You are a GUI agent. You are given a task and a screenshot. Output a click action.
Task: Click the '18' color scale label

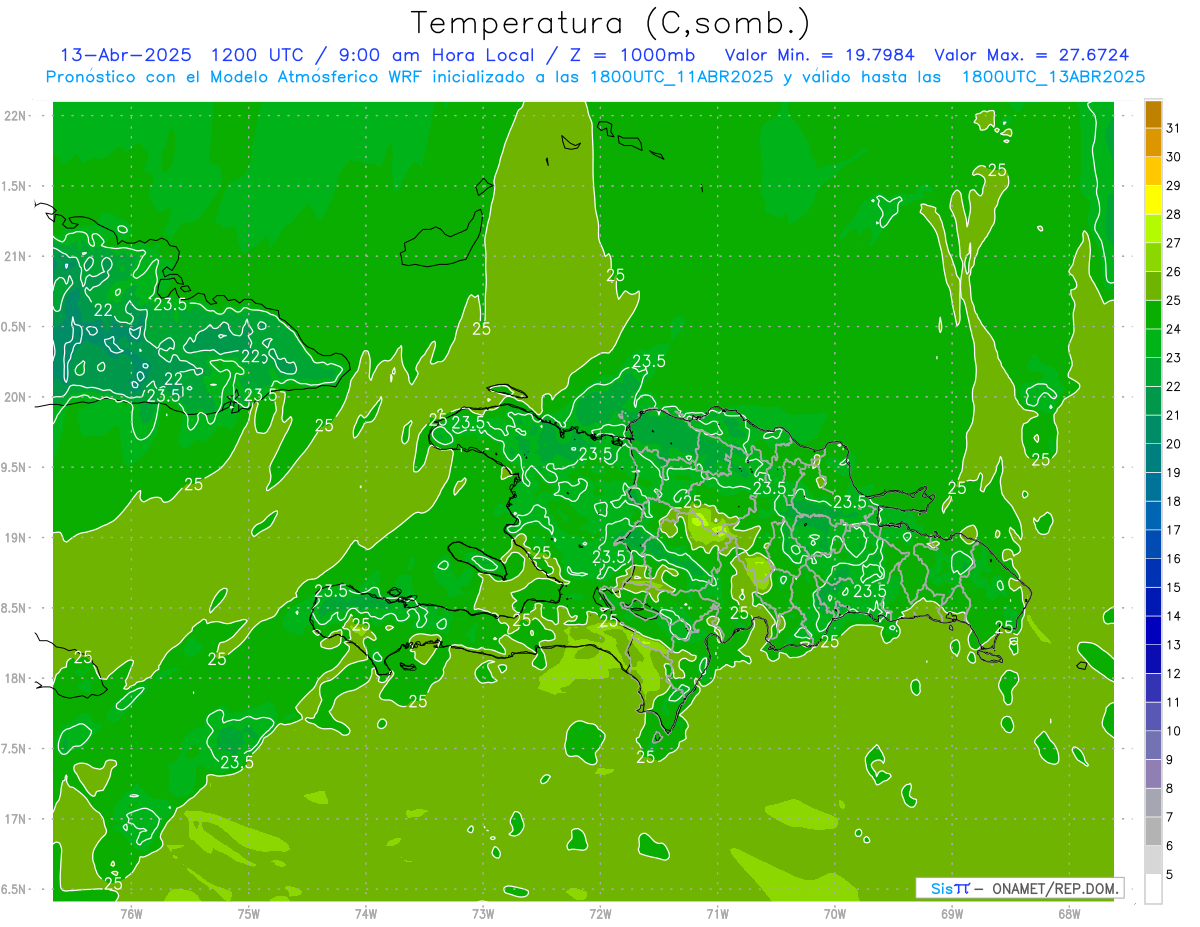click(1174, 501)
